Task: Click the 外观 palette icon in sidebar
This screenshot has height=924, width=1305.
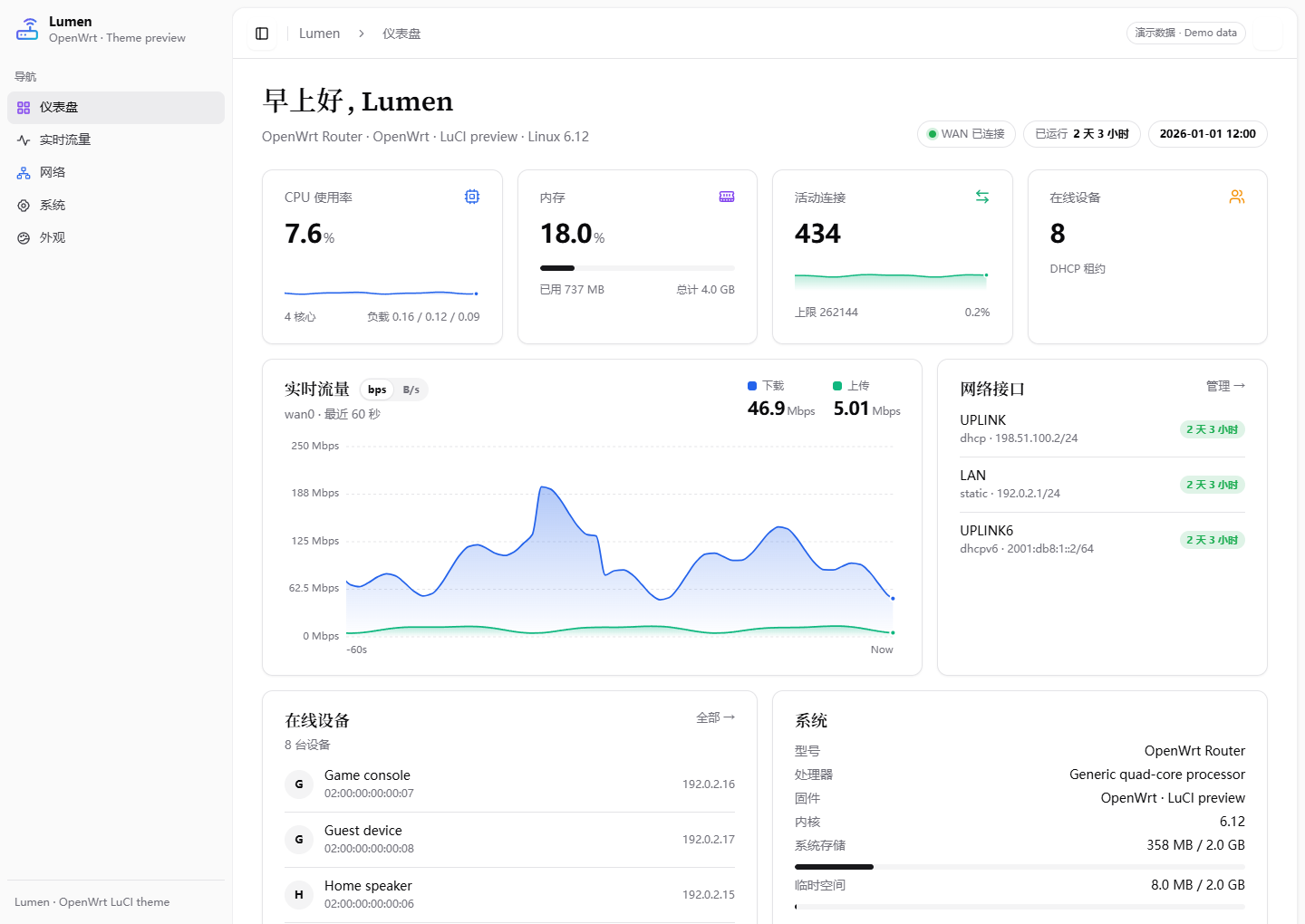Action: click(24, 238)
